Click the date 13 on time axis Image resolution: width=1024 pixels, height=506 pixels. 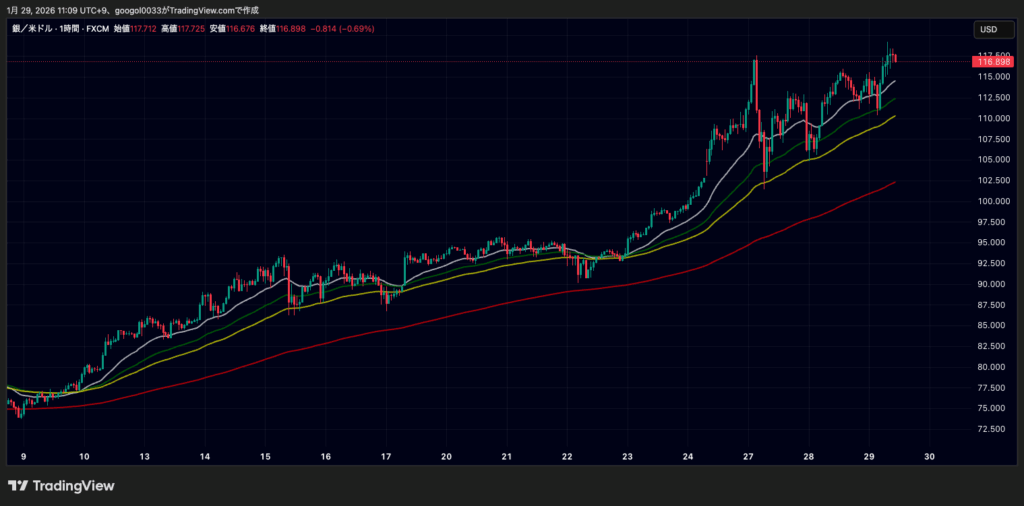tap(145, 456)
